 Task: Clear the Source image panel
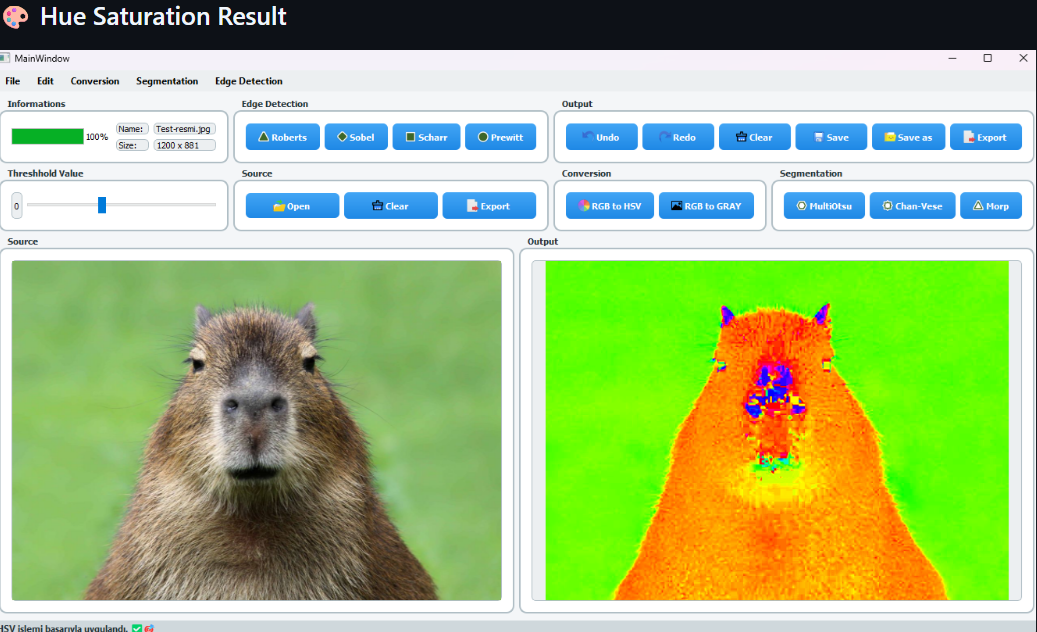pyautogui.click(x=390, y=206)
